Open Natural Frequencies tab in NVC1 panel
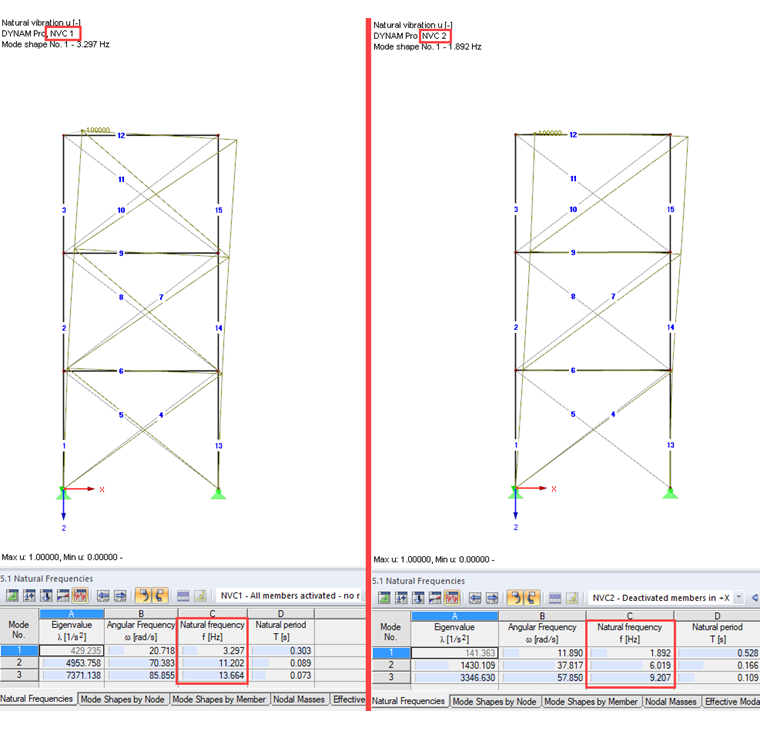Screen dimensions: 760x729 click(x=37, y=698)
